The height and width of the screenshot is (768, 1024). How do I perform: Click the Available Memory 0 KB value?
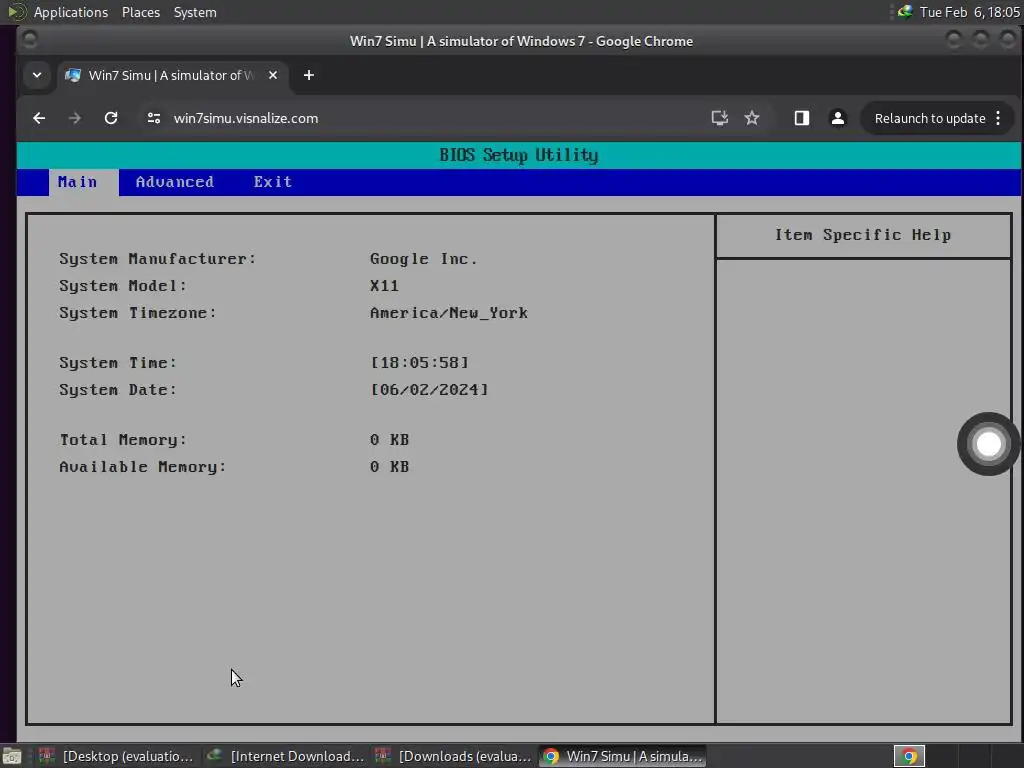(389, 467)
